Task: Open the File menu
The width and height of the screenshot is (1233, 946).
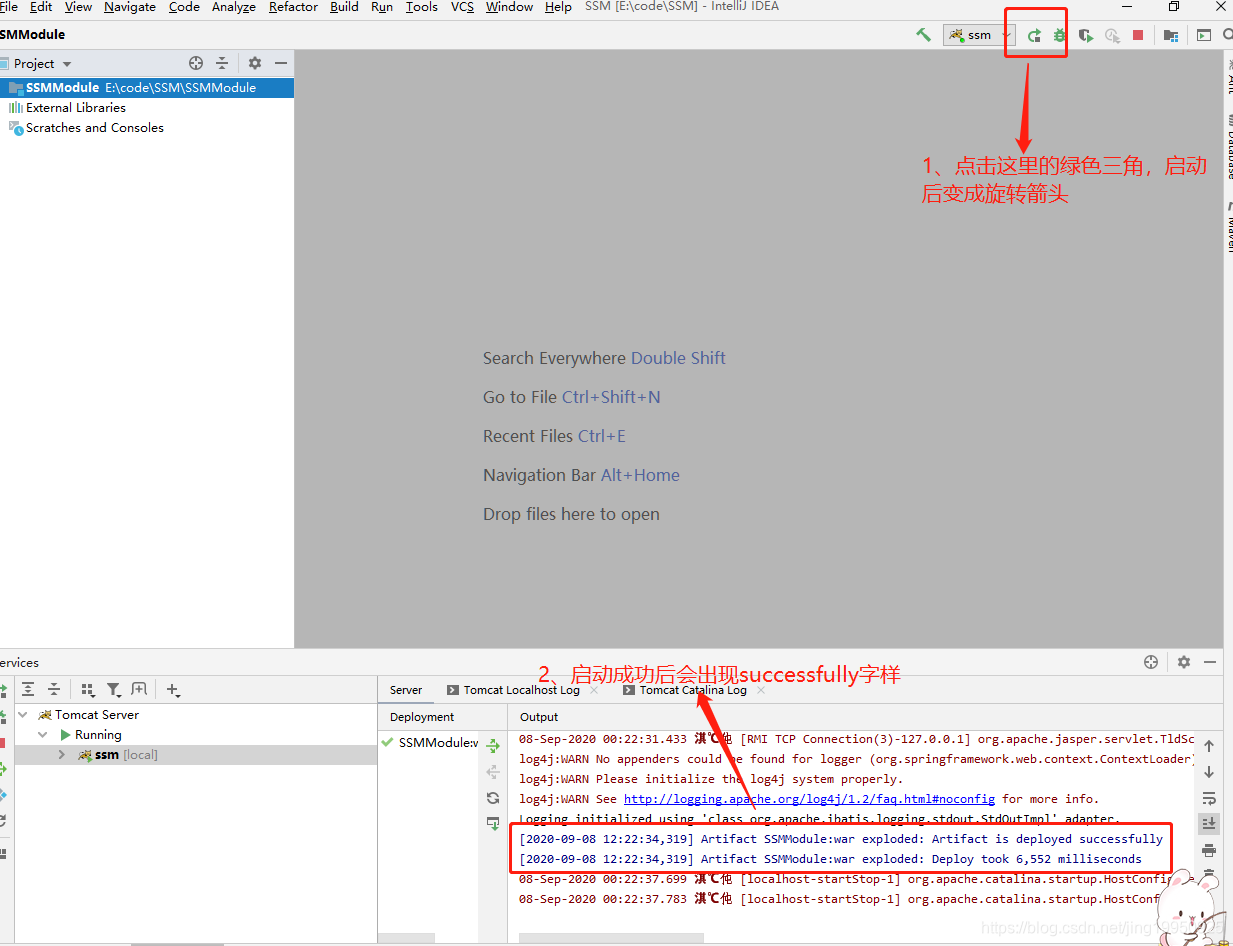Action: pyautogui.click(x=9, y=7)
